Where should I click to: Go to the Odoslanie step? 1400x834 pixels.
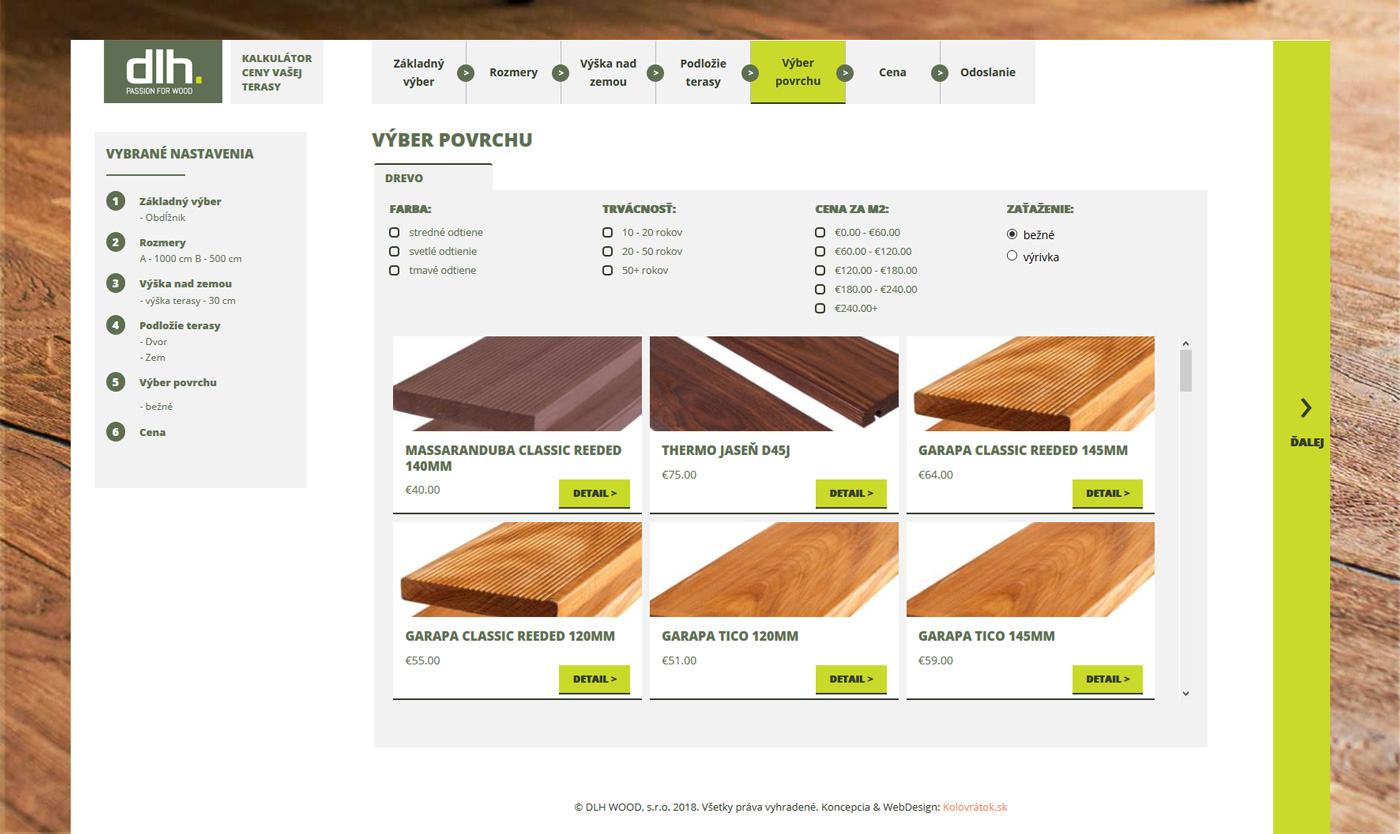coord(988,72)
